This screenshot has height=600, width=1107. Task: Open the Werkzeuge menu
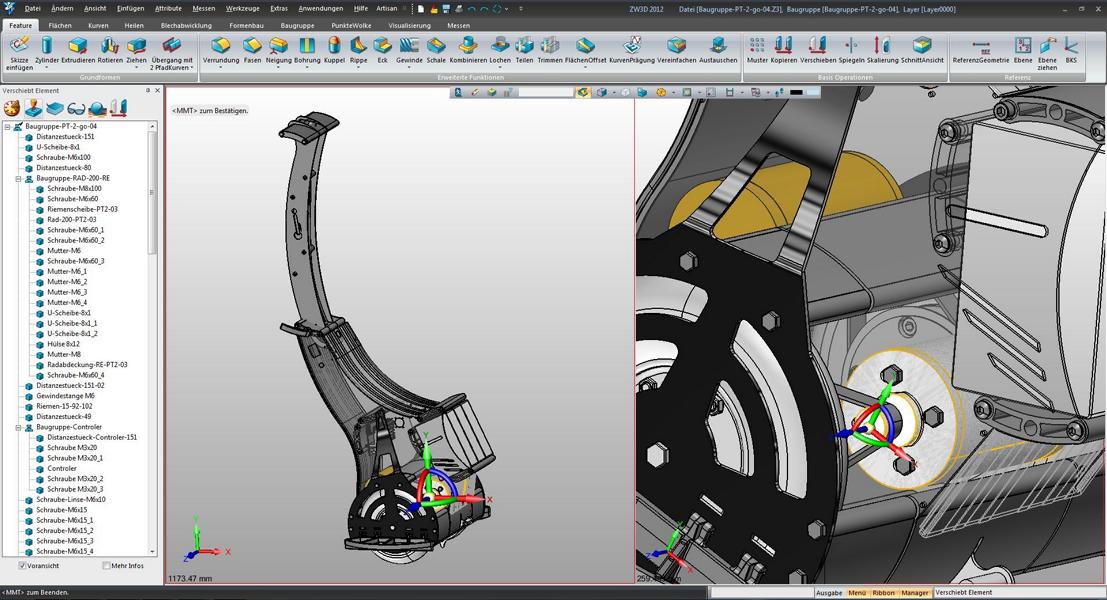[242, 8]
